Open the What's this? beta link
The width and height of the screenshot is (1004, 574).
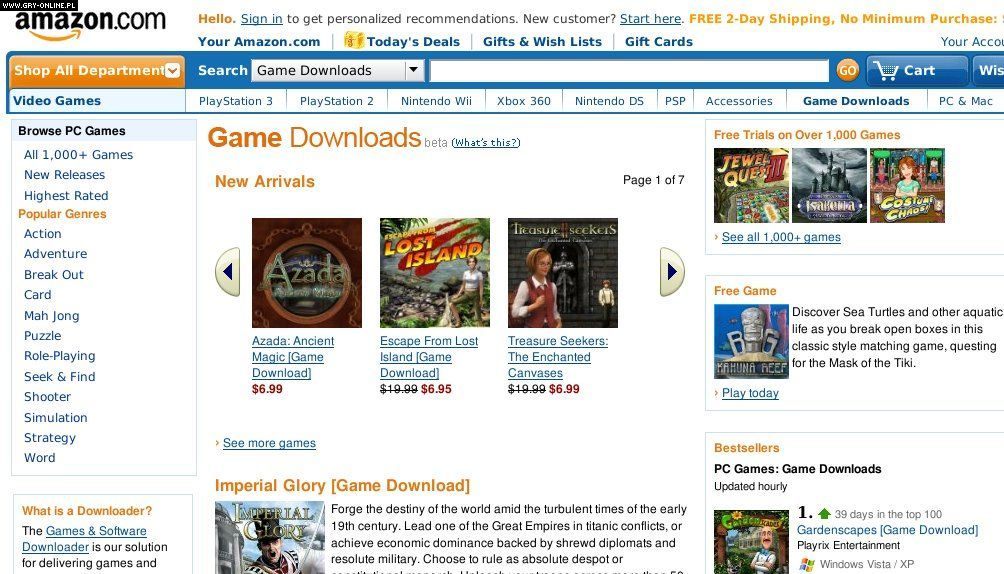(x=486, y=142)
